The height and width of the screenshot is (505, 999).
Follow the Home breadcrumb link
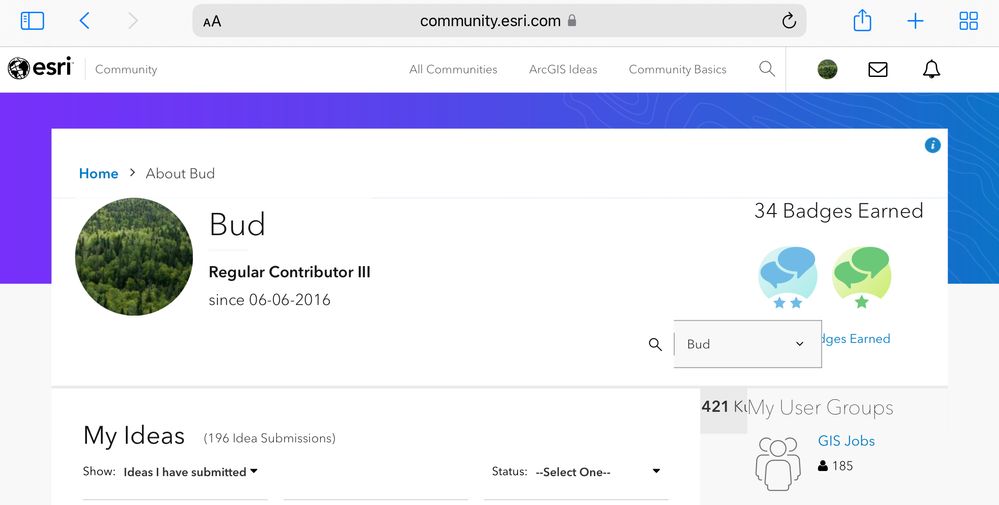pos(98,173)
